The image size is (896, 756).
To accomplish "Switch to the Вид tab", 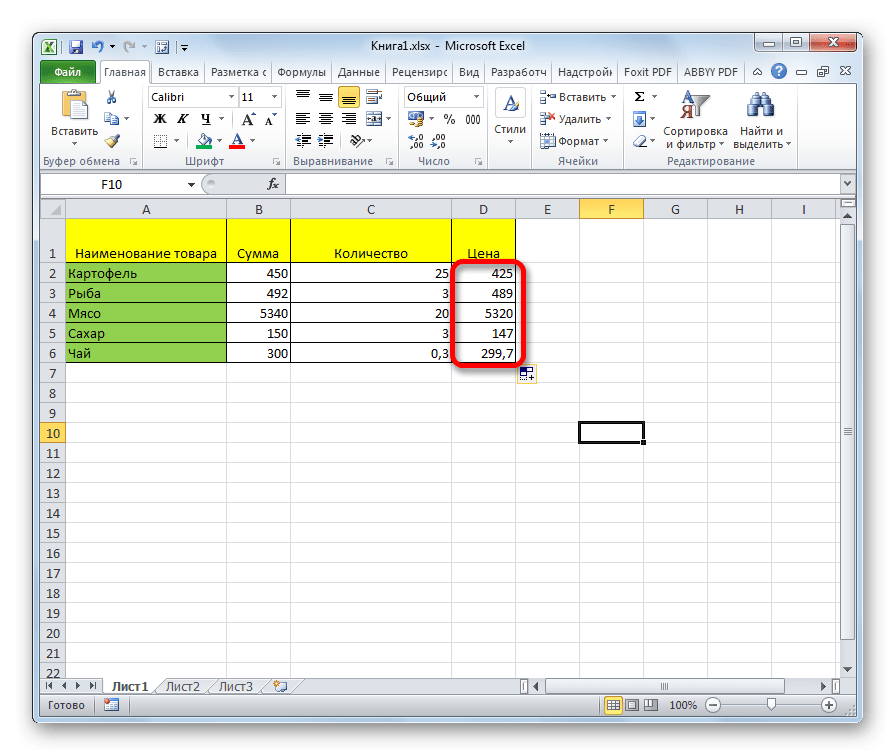I will pyautogui.click(x=469, y=72).
